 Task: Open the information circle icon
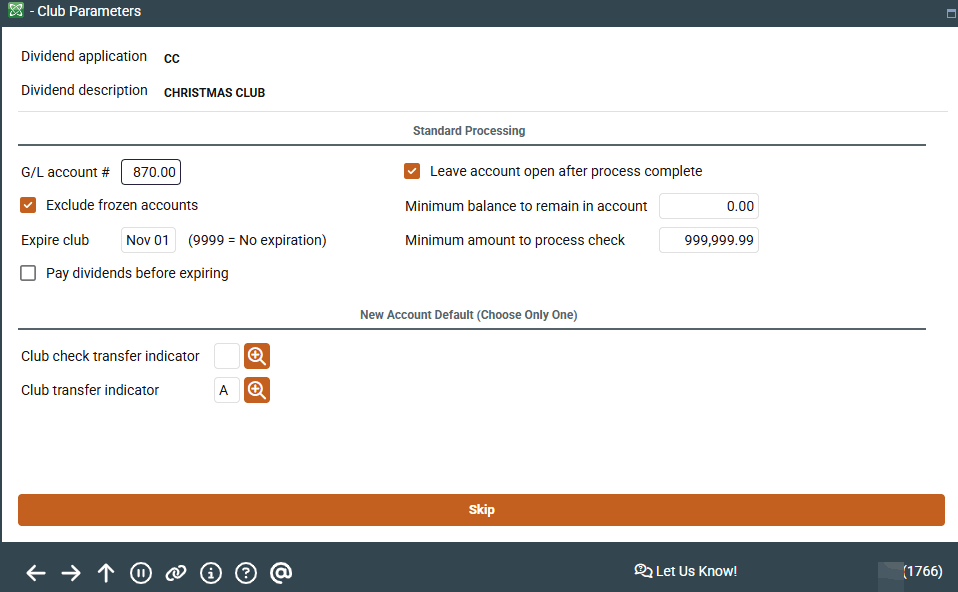[x=210, y=573]
